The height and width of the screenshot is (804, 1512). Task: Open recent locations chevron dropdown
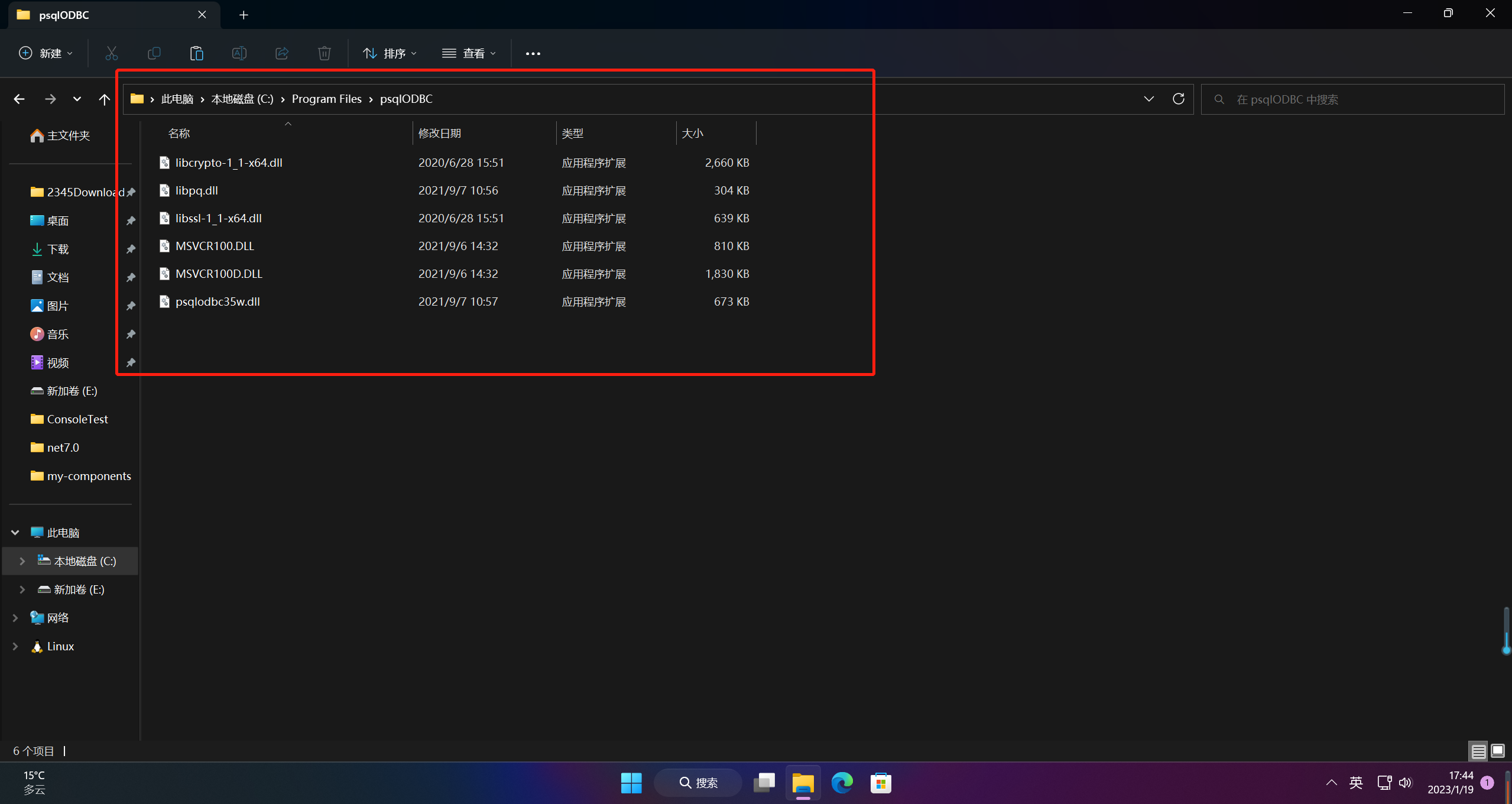click(77, 99)
